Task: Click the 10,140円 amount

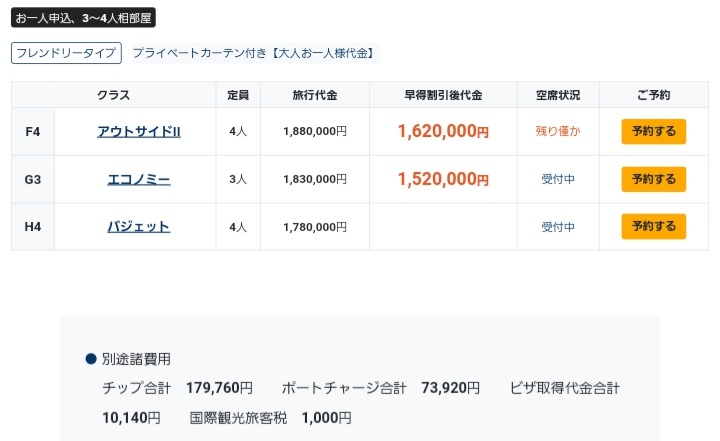Action: click(131, 418)
